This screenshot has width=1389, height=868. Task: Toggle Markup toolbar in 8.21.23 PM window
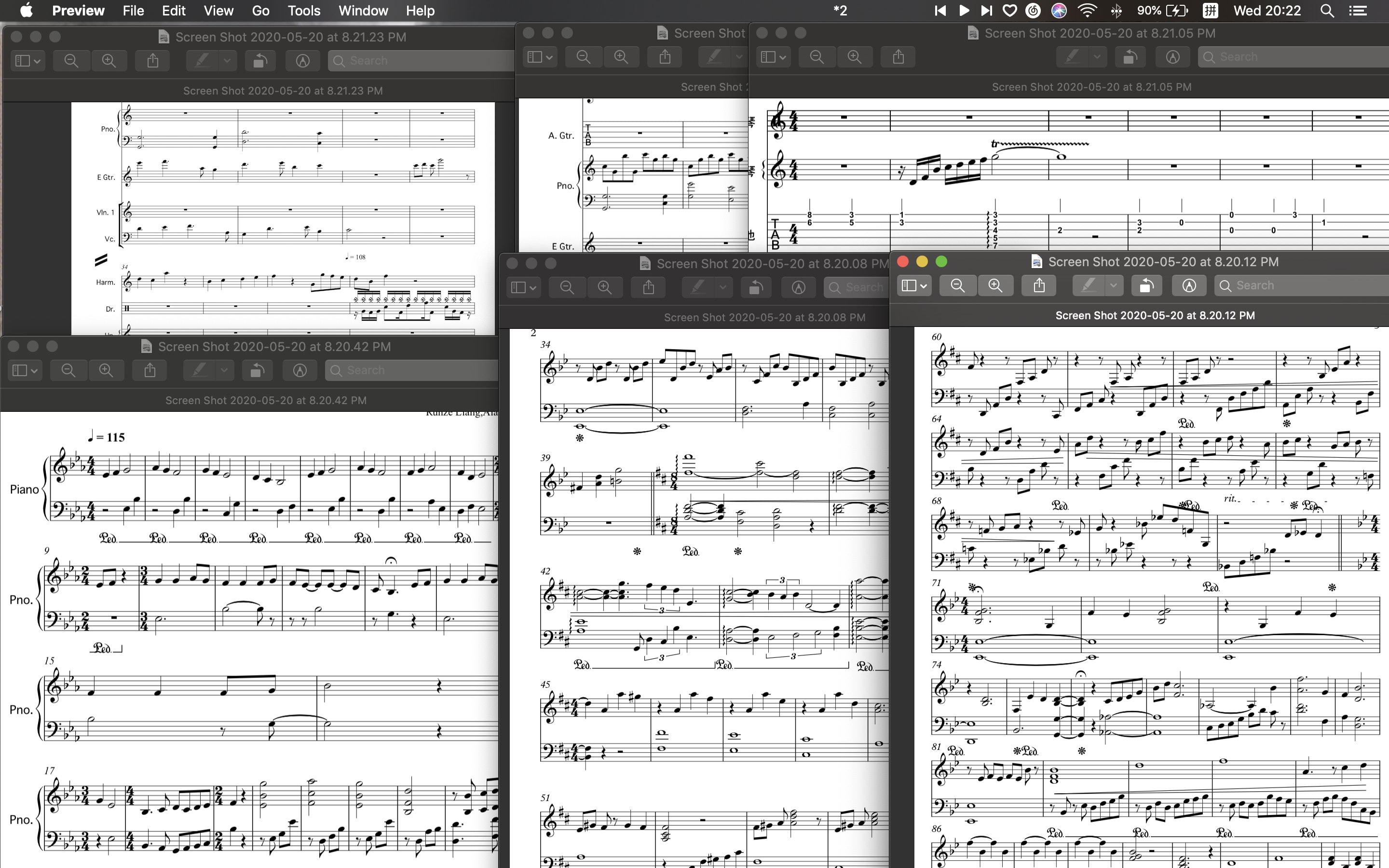(x=302, y=60)
